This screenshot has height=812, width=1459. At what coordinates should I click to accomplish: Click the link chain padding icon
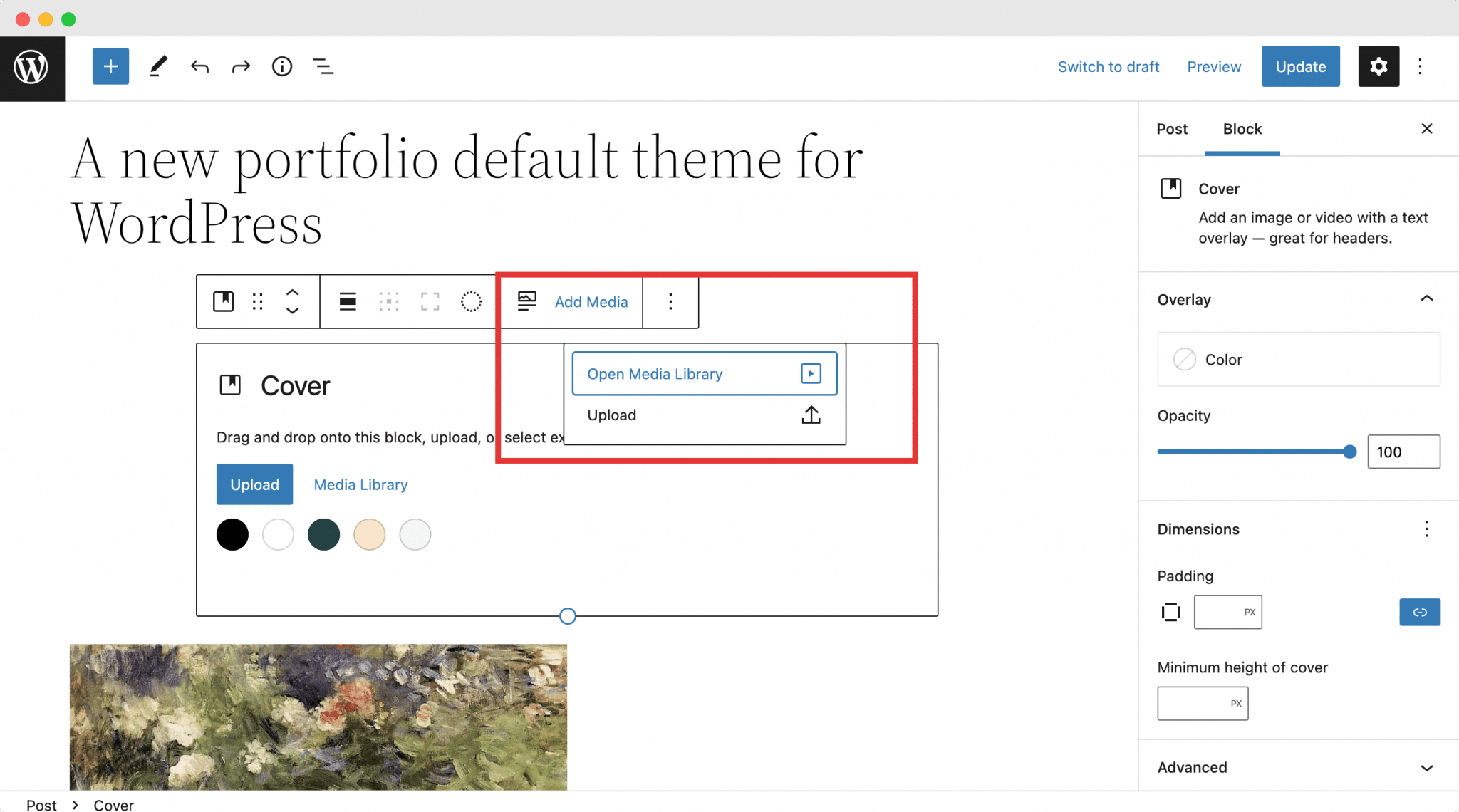coord(1420,611)
